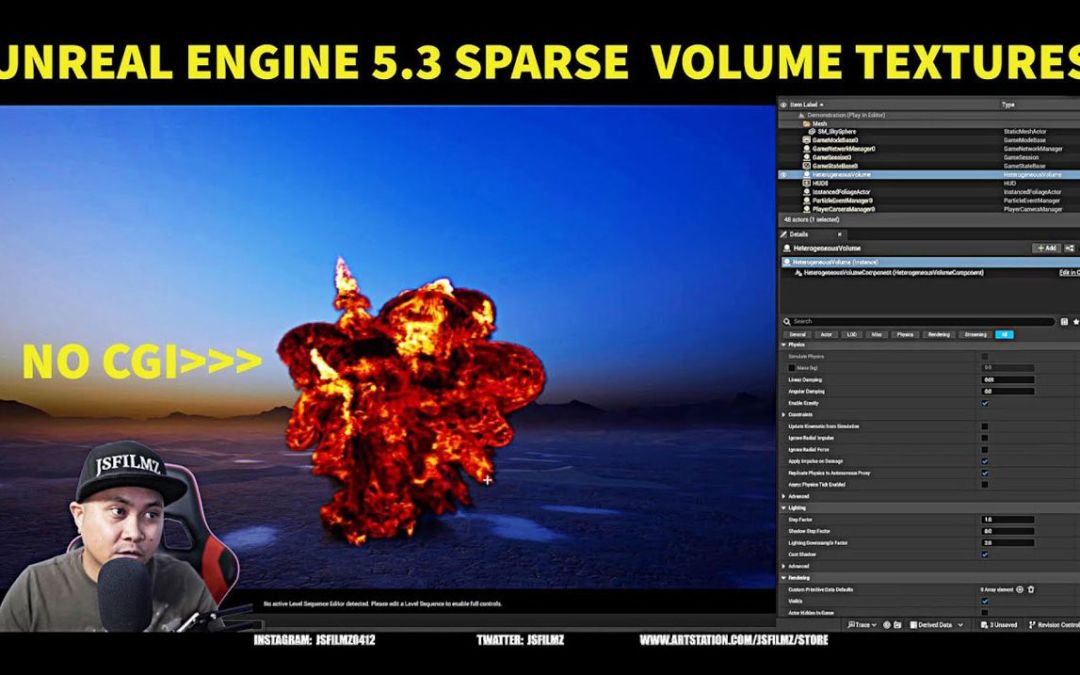Image resolution: width=1080 pixels, height=675 pixels.
Task: Click the Angular Damping value field
Action: [1008, 391]
